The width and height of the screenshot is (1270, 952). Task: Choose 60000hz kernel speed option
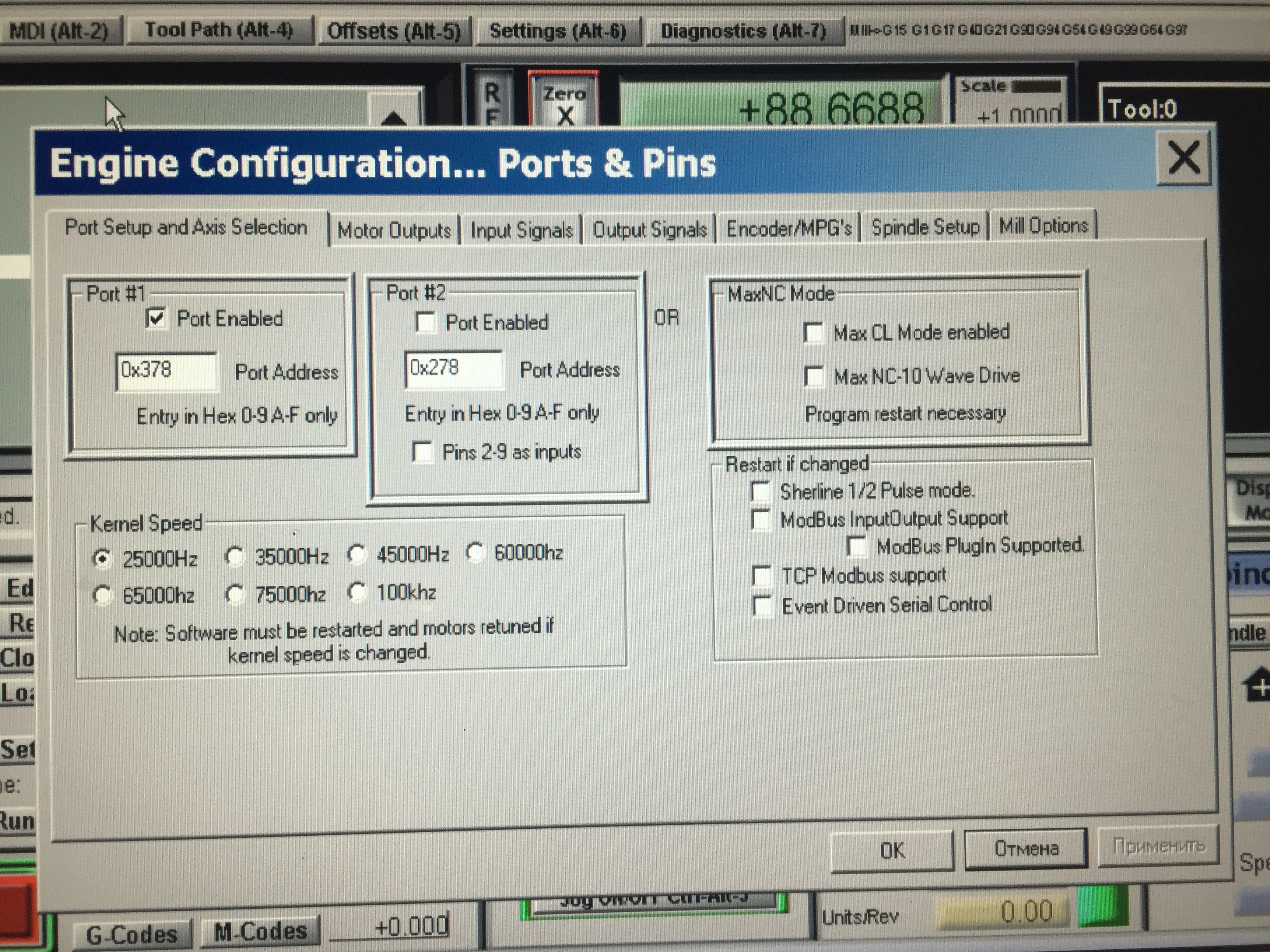tap(476, 553)
